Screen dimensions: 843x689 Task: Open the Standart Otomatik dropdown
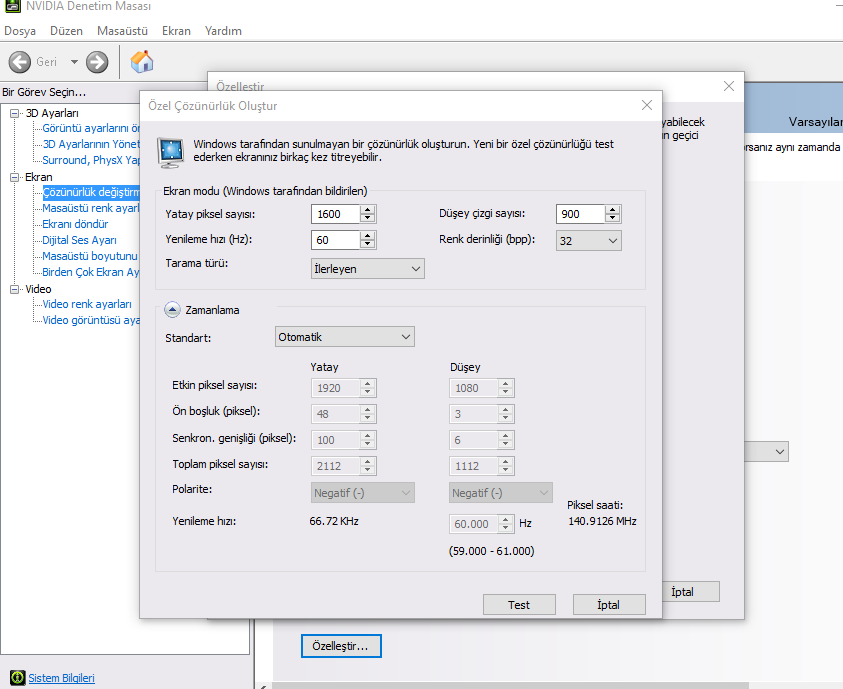[x=345, y=337]
